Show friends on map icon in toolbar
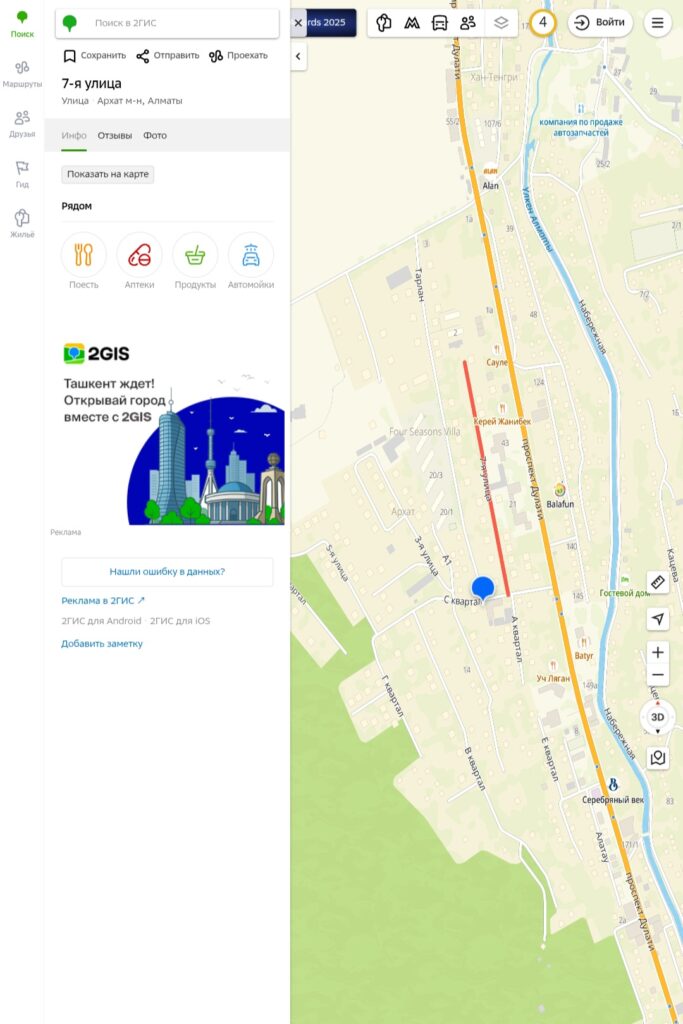 click(x=468, y=23)
